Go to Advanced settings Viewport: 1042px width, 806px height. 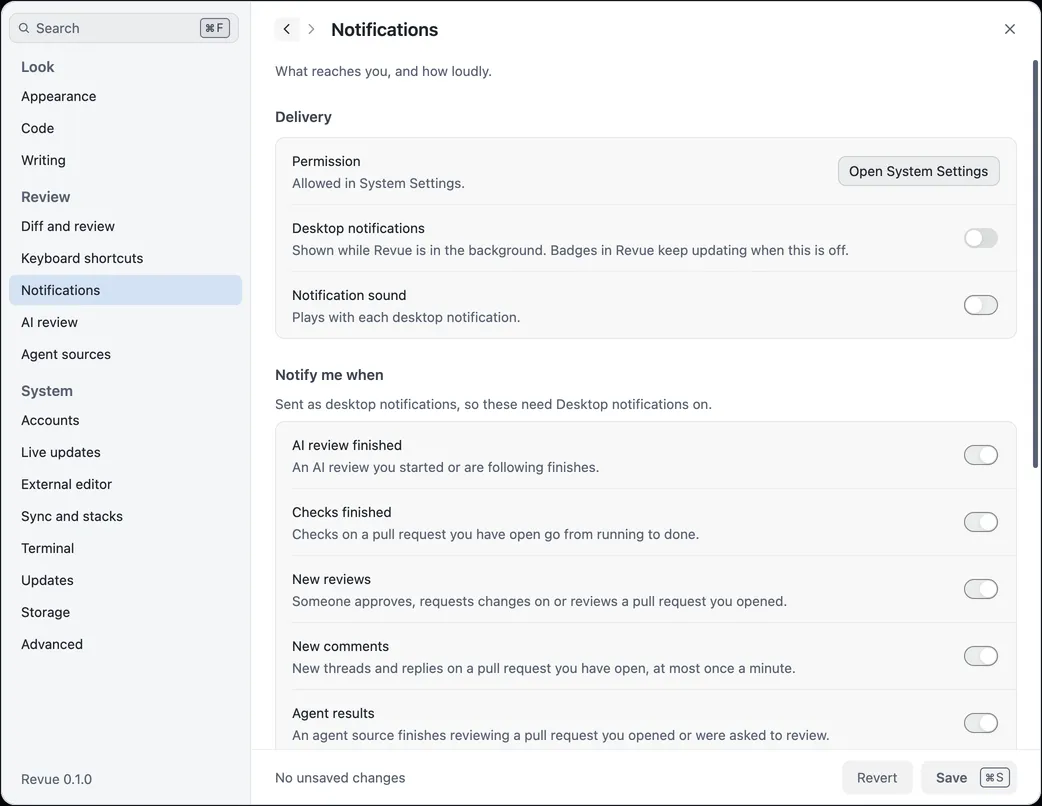pos(126,644)
